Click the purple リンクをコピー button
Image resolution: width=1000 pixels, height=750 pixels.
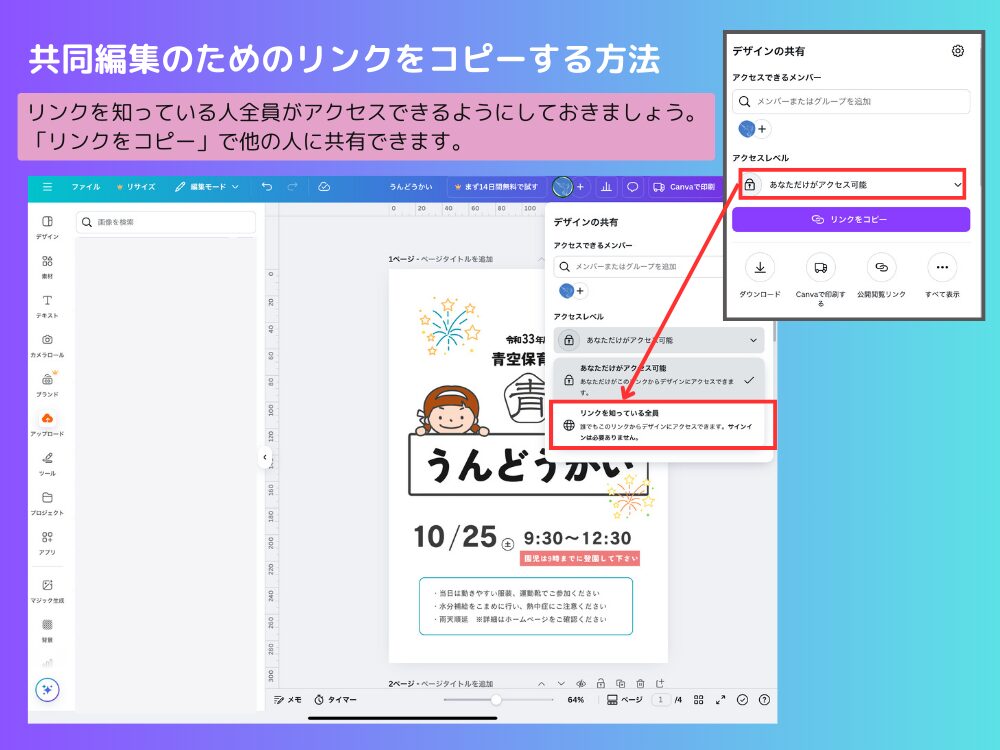click(x=851, y=219)
